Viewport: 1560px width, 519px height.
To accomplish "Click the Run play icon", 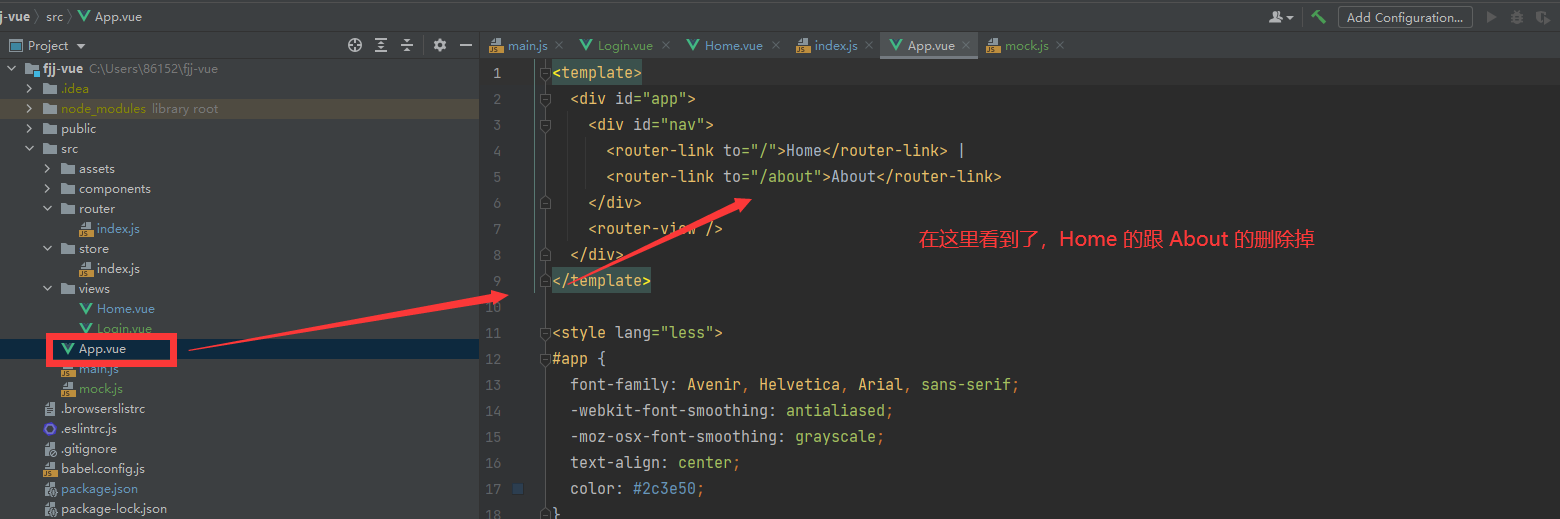I will (x=1492, y=17).
